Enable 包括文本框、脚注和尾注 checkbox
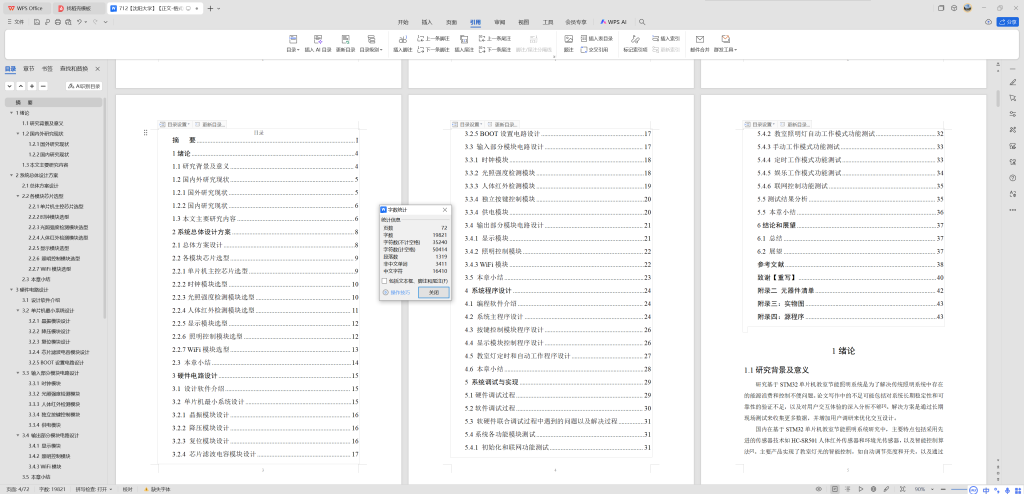Image resolution: width=1024 pixels, height=494 pixels. (x=383, y=281)
